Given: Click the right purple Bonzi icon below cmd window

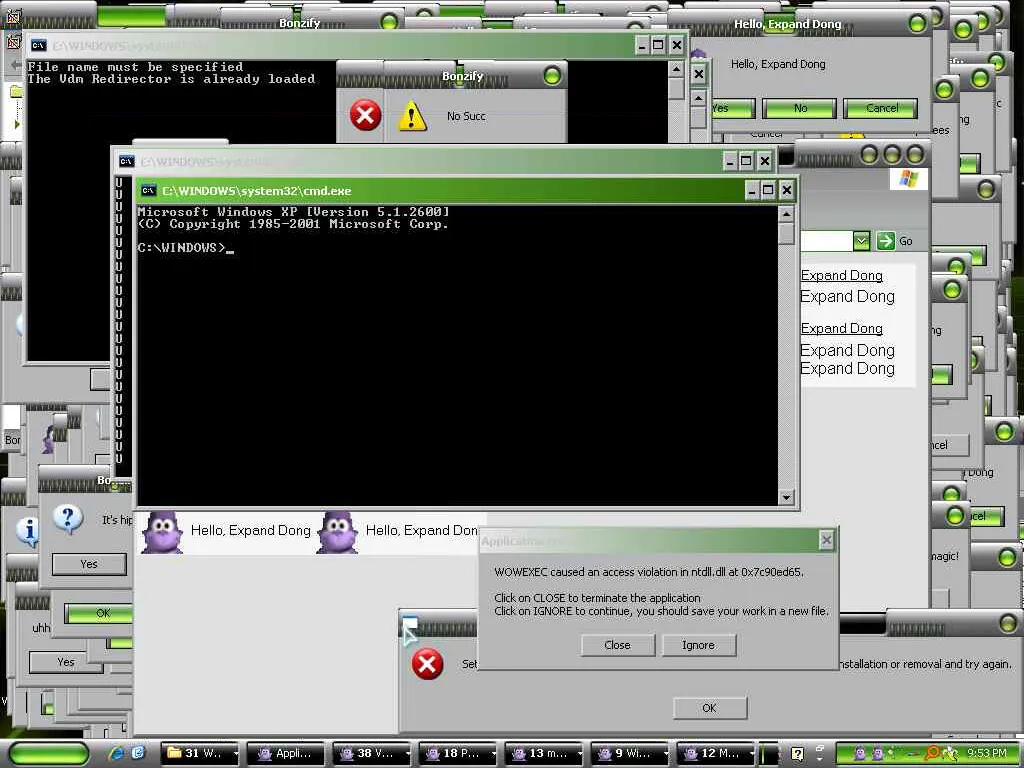Looking at the screenshot, I should pyautogui.click(x=337, y=532).
